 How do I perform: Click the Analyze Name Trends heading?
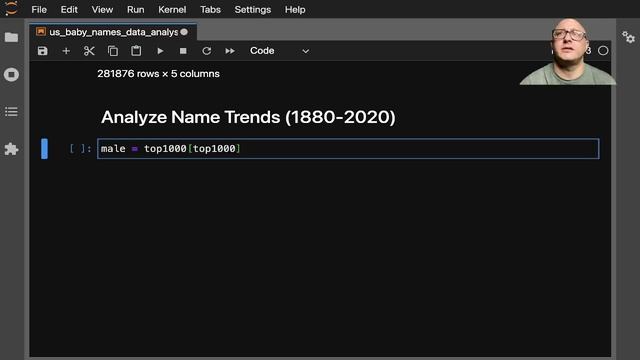point(248,117)
